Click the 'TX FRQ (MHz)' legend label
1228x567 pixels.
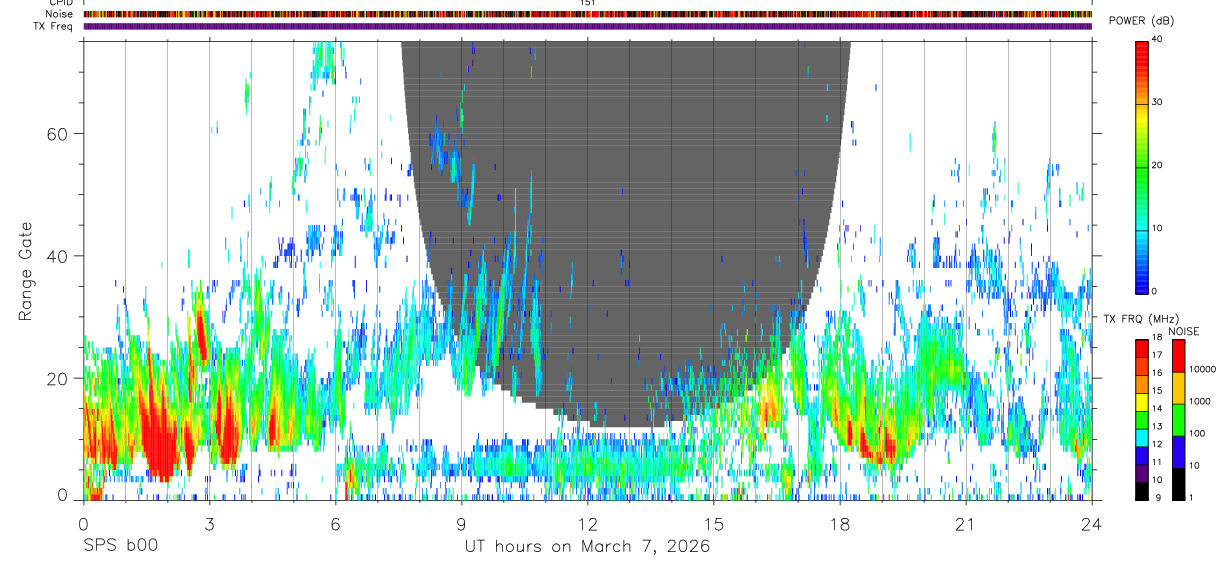(x=1141, y=318)
